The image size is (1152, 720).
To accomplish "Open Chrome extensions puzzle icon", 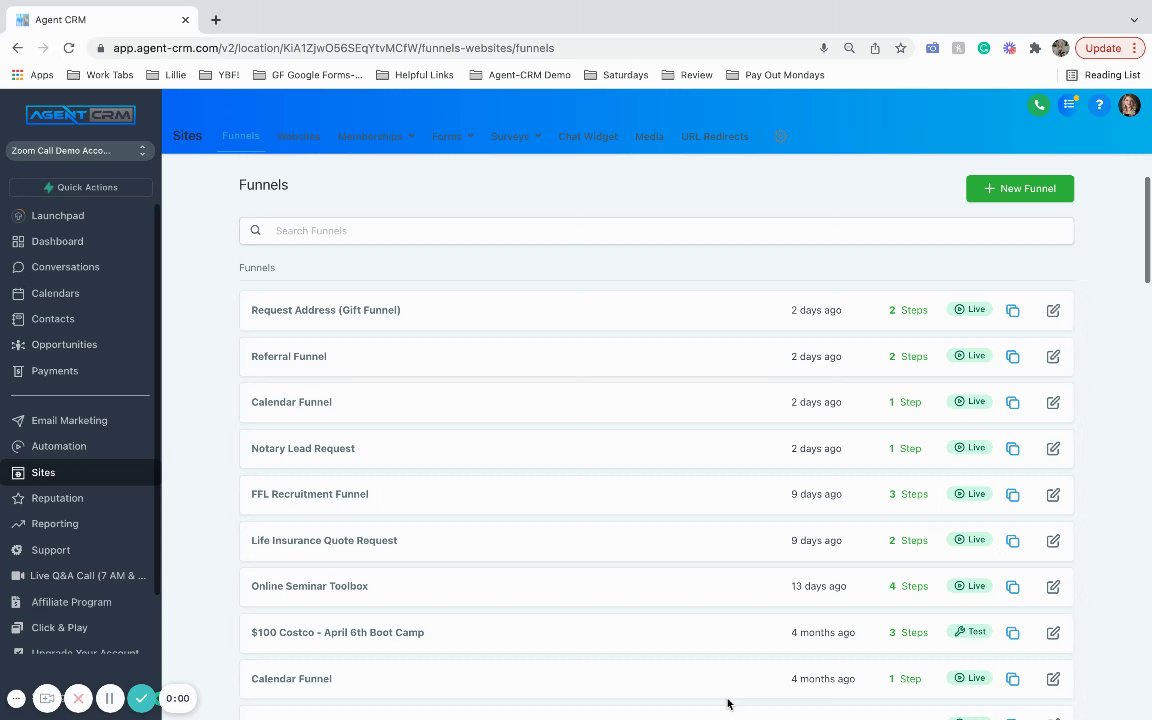I will tap(1034, 48).
